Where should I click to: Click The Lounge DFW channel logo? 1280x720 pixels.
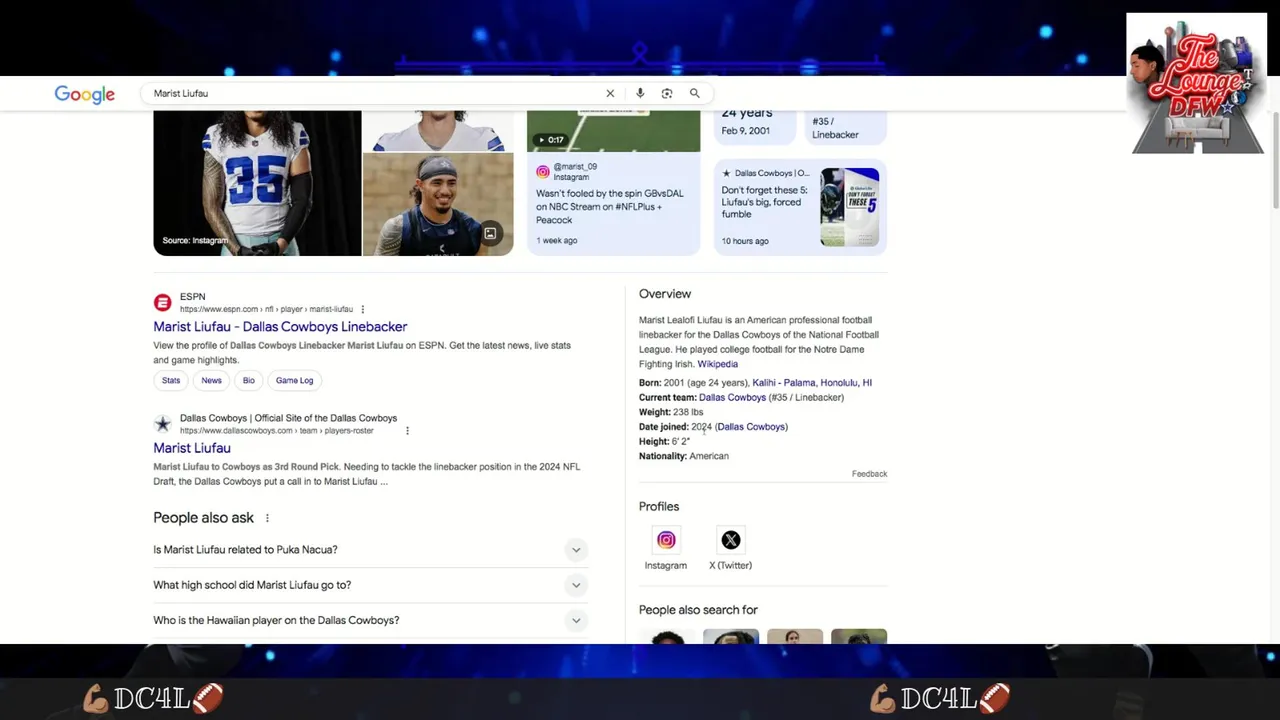(x=1197, y=84)
